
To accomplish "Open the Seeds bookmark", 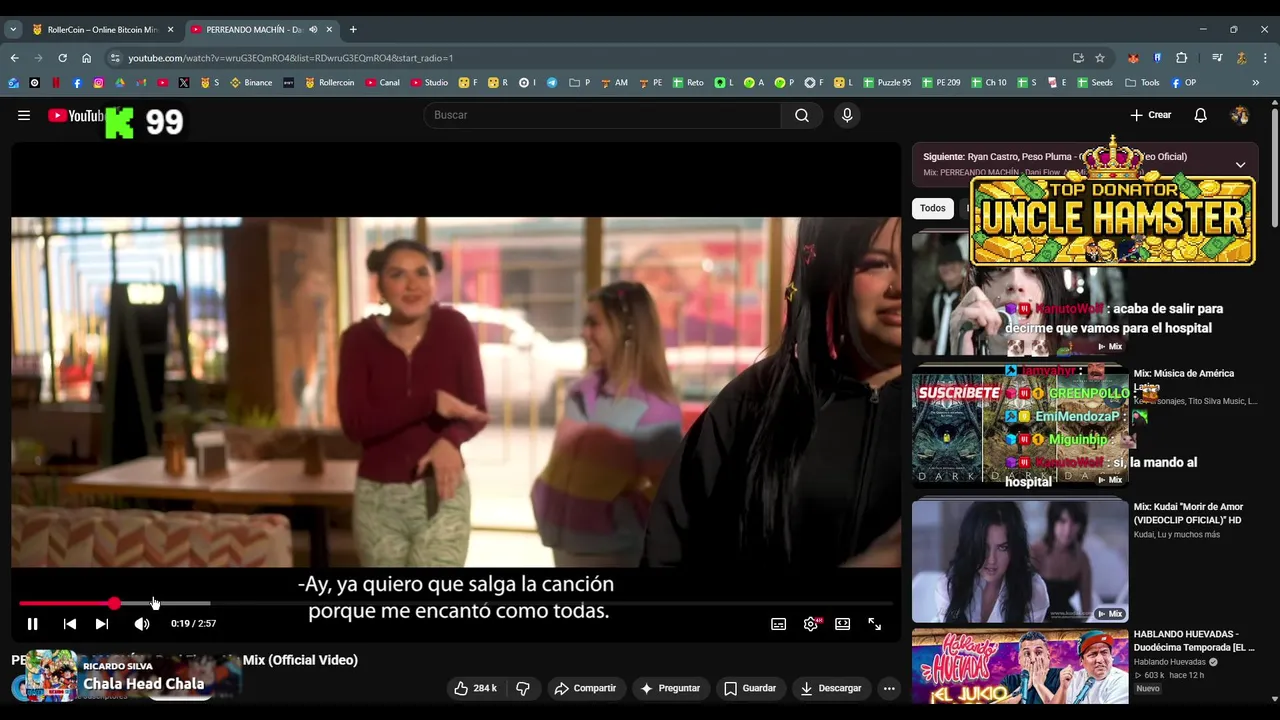I will [x=1095, y=83].
